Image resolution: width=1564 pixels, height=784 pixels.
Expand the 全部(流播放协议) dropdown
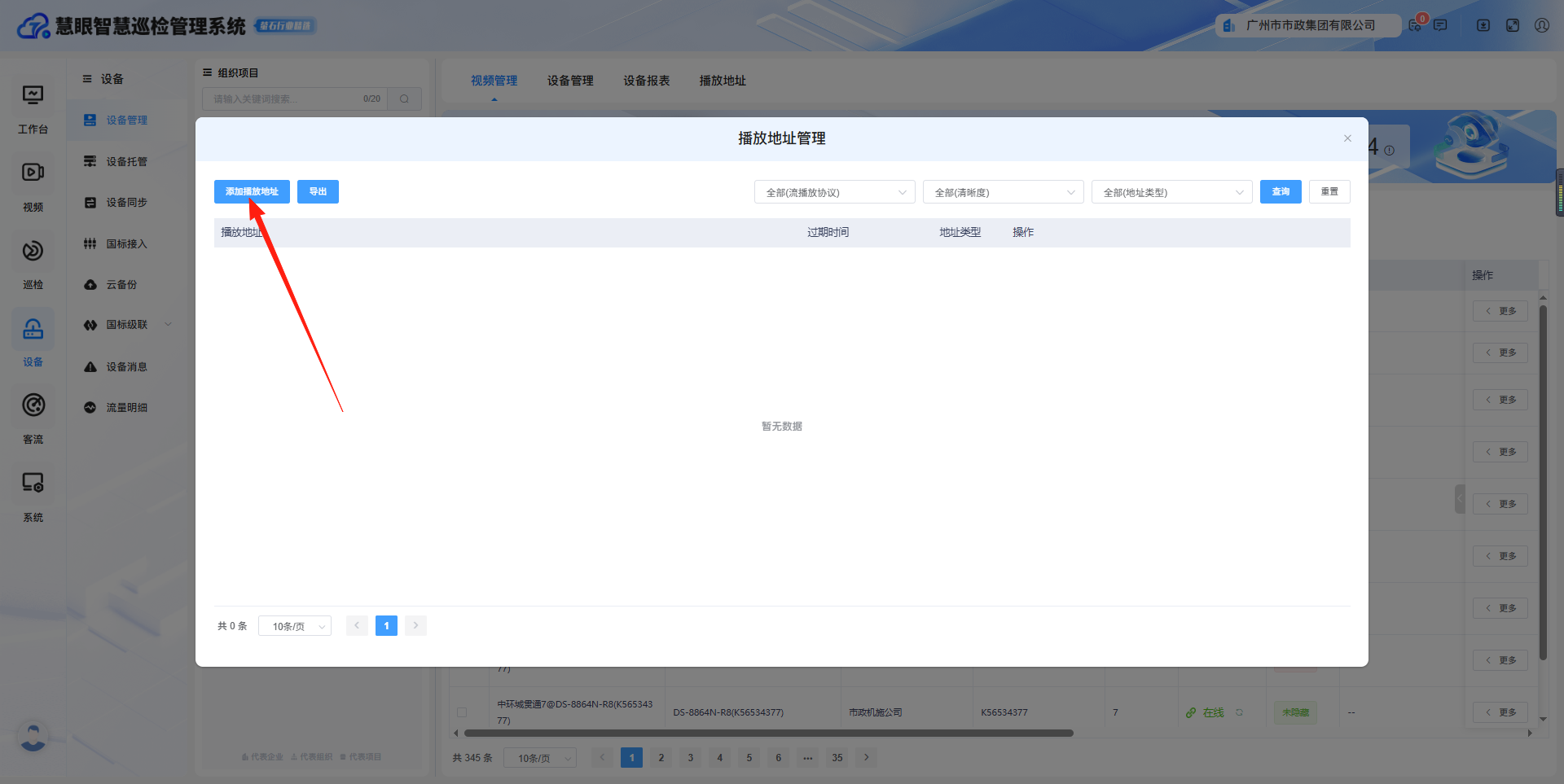[834, 192]
